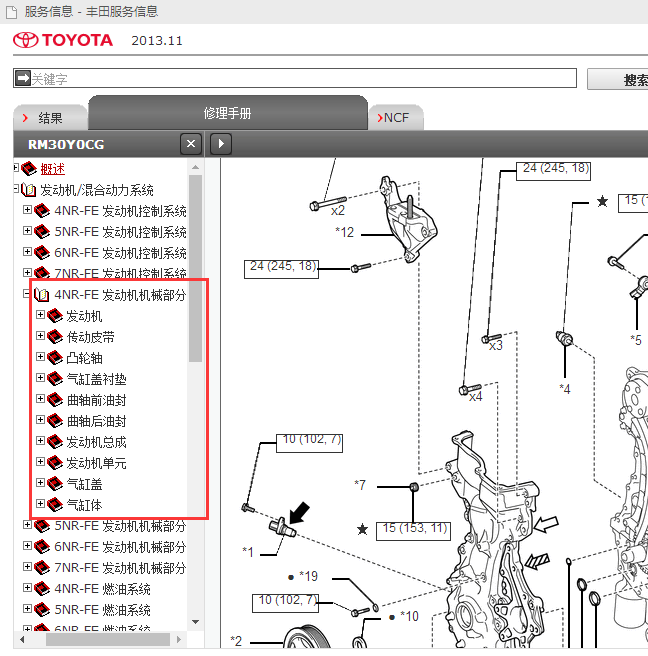Select 5NR-FE 燃油系统 tree item
Screen dimensions: 648x656
pyautogui.click(x=102, y=610)
